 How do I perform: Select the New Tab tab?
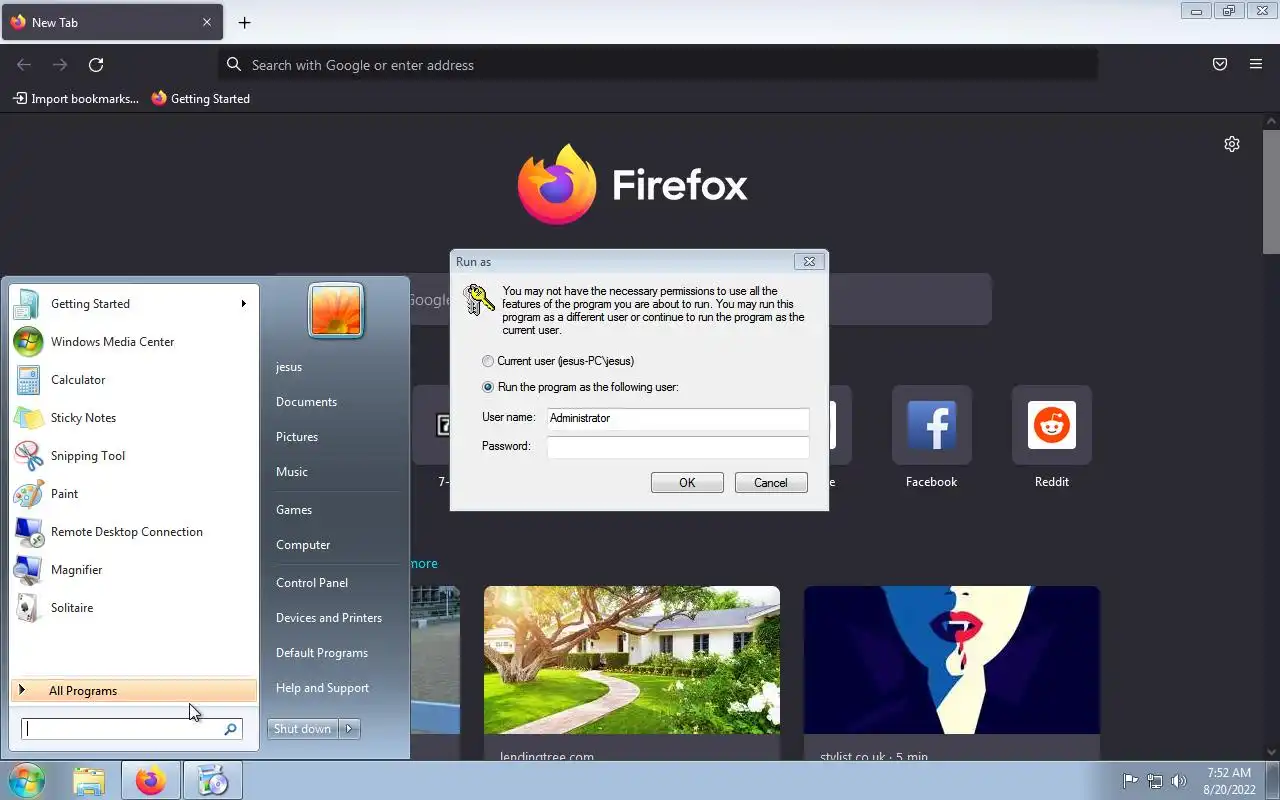112,22
